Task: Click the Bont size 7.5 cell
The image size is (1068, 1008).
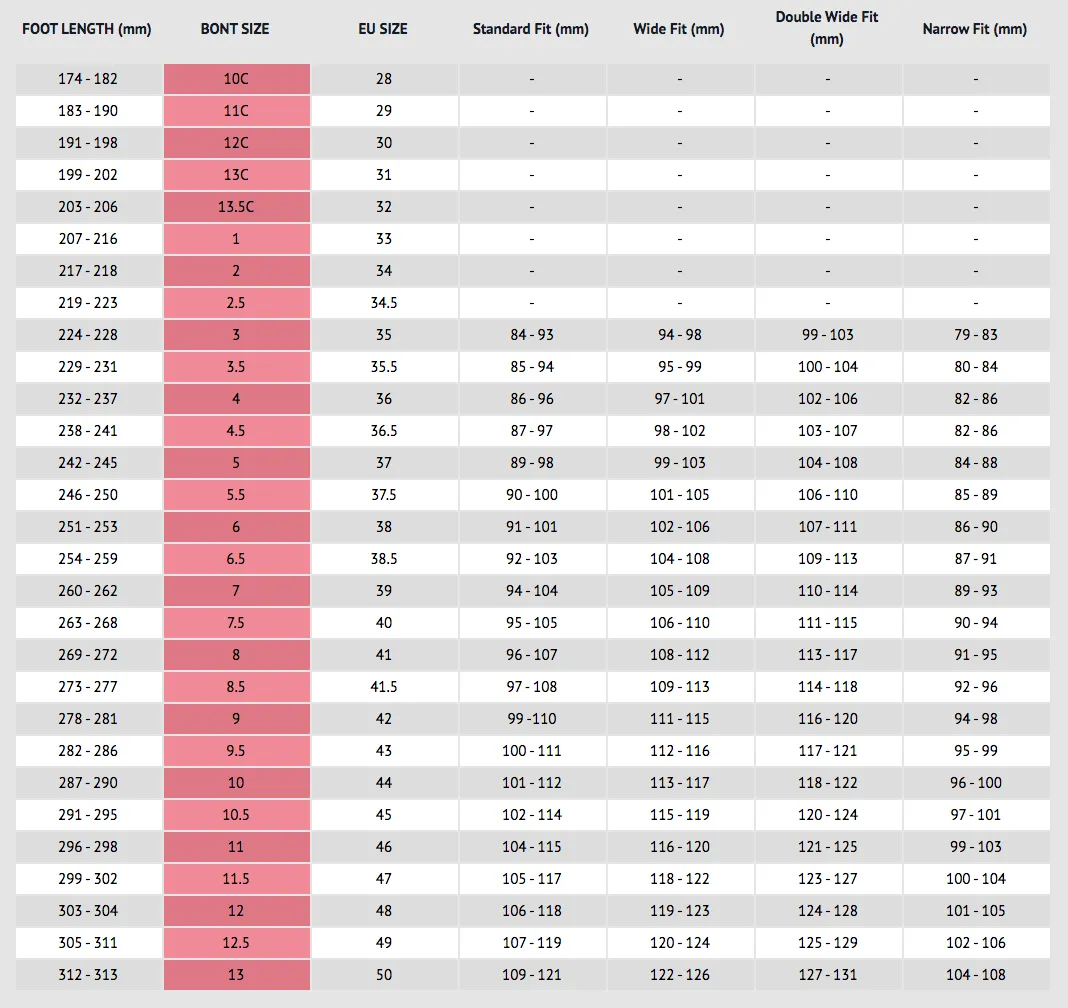Action: tap(237, 623)
